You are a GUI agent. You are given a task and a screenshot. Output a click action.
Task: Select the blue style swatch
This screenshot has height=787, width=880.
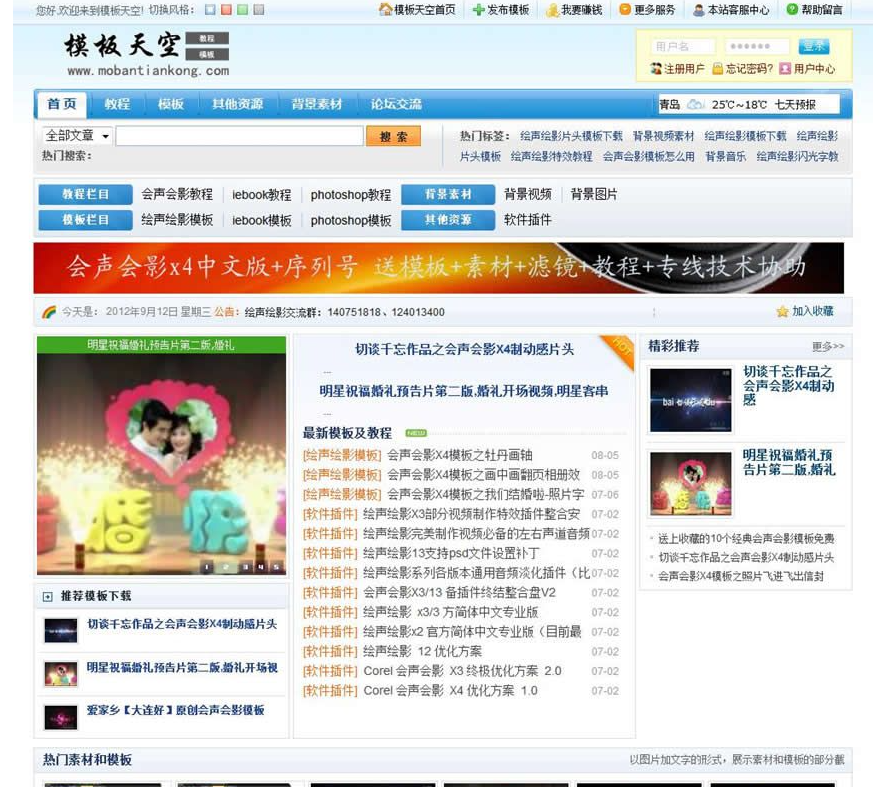(x=210, y=10)
